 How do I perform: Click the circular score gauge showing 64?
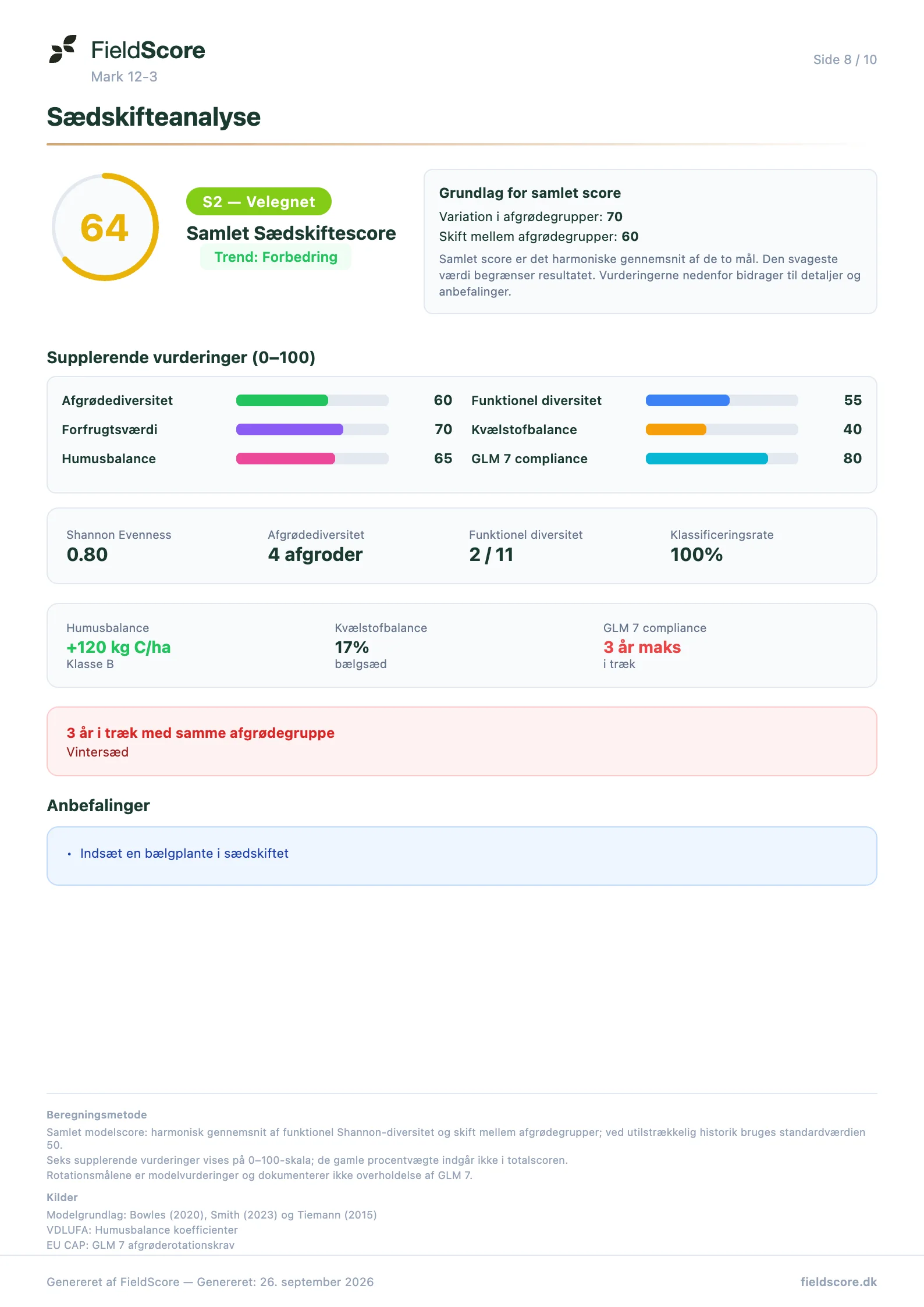coord(105,227)
